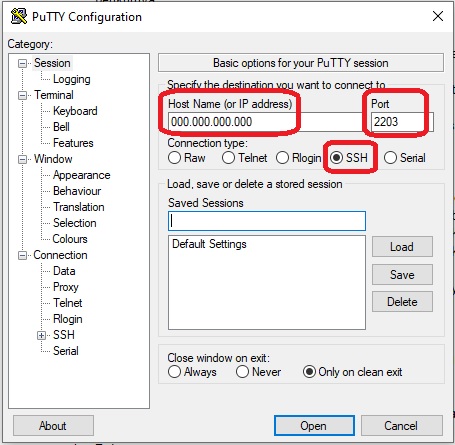455x445 pixels.
Task: Click the Port number field
Action: pos(402,122)
